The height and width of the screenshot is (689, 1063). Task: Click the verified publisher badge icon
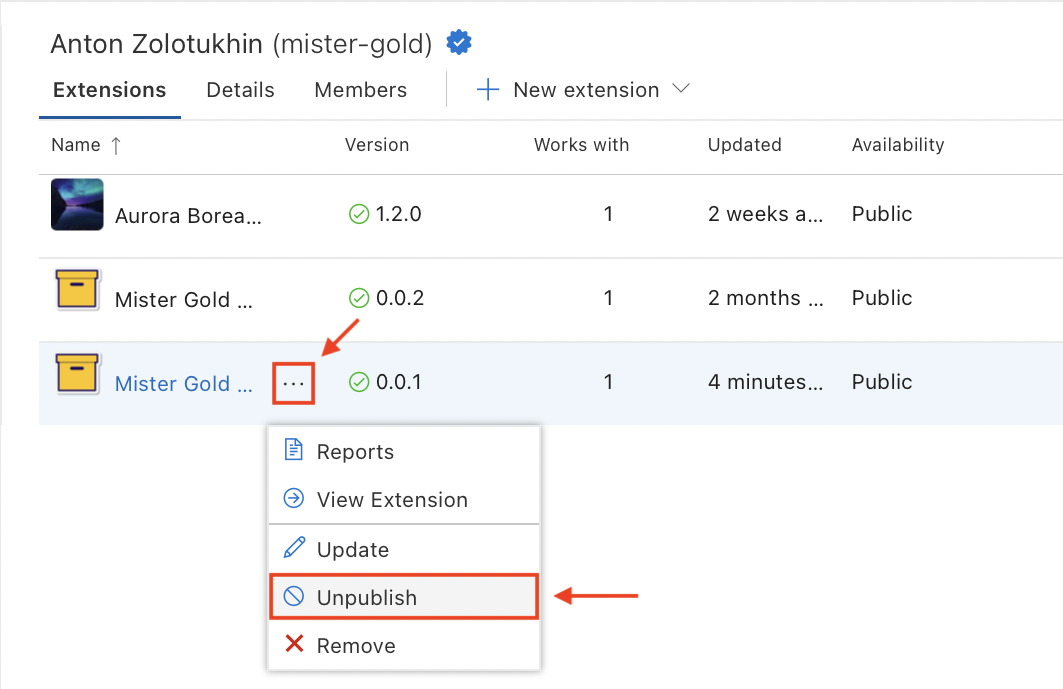[459, 43]
